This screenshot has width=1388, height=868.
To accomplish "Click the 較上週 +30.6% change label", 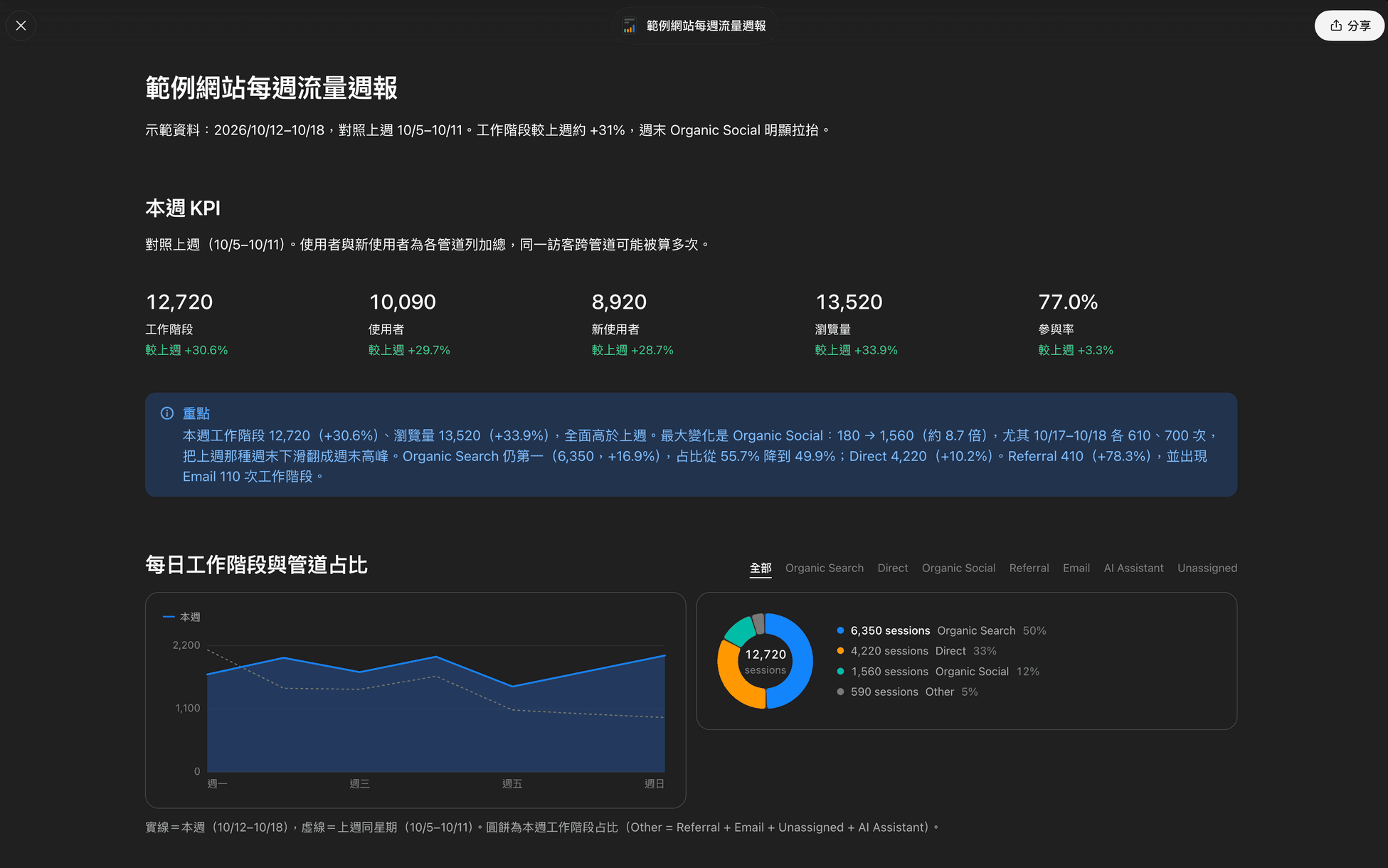I will click(x=186, y=350).
